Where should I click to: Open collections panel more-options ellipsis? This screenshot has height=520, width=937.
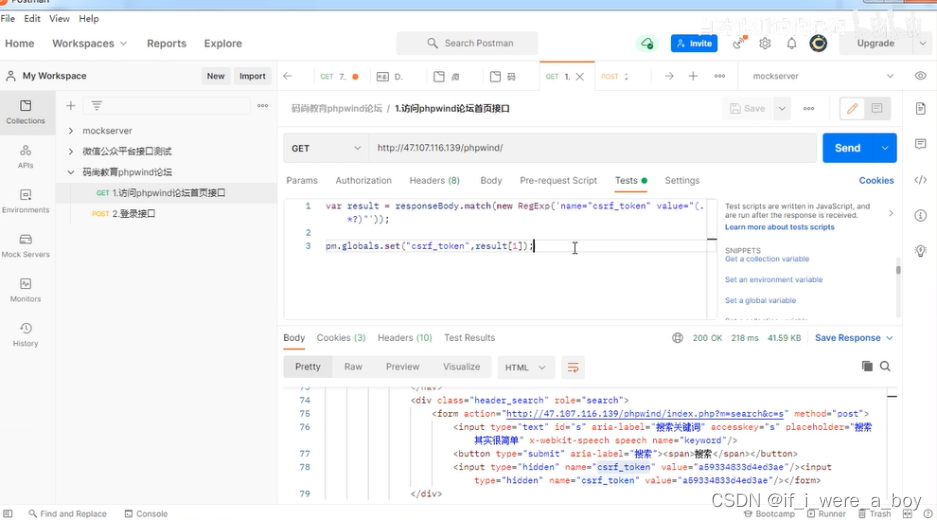tap(262, 106)
